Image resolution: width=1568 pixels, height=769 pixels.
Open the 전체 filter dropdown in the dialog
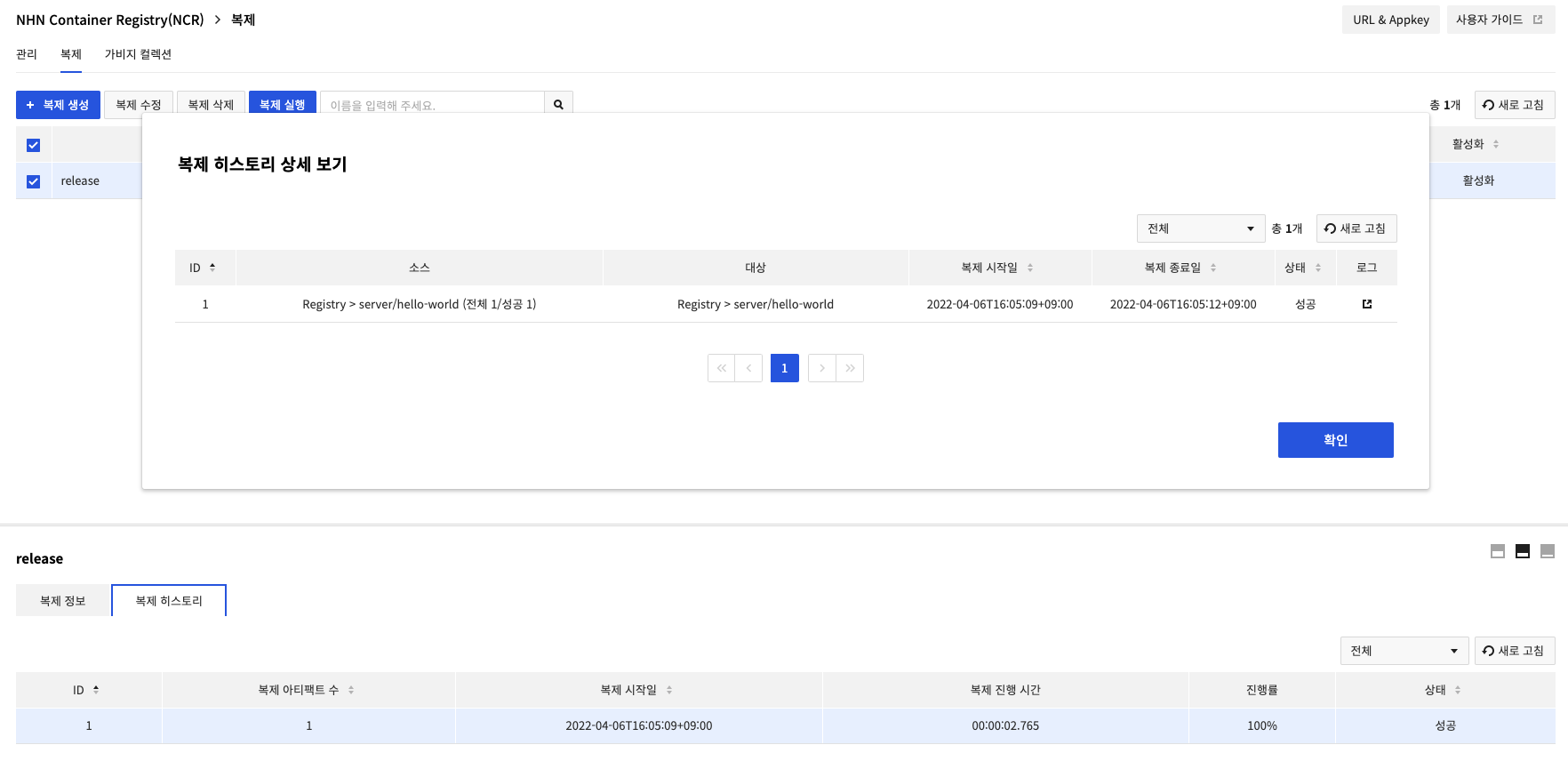click(1201, 228)
